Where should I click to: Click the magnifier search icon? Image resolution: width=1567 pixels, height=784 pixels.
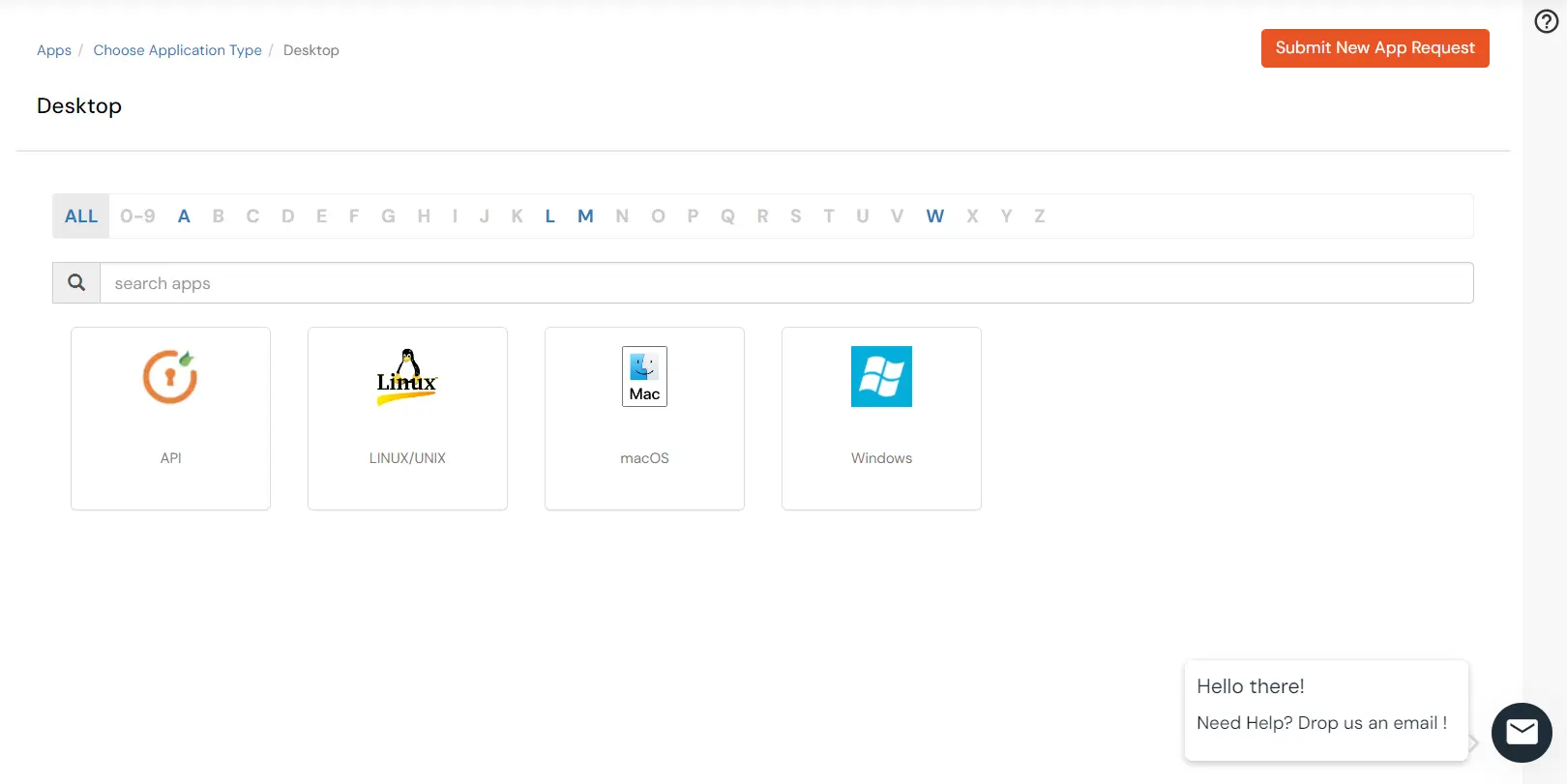[76, 282]
